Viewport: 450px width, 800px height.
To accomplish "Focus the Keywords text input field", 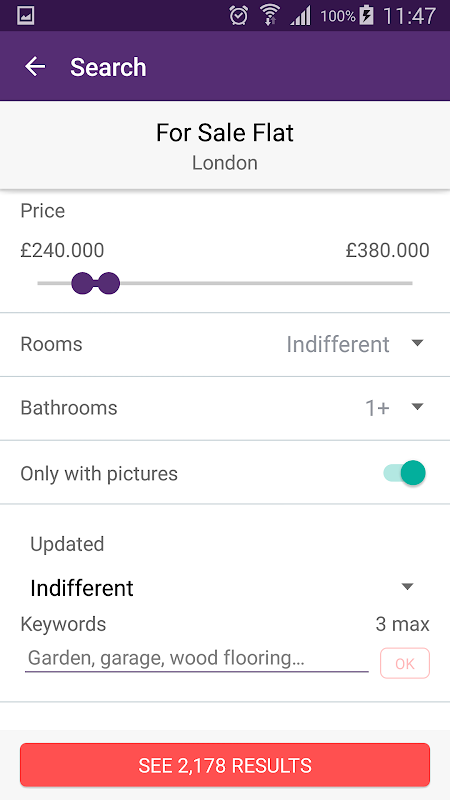I will pos(196,659).
